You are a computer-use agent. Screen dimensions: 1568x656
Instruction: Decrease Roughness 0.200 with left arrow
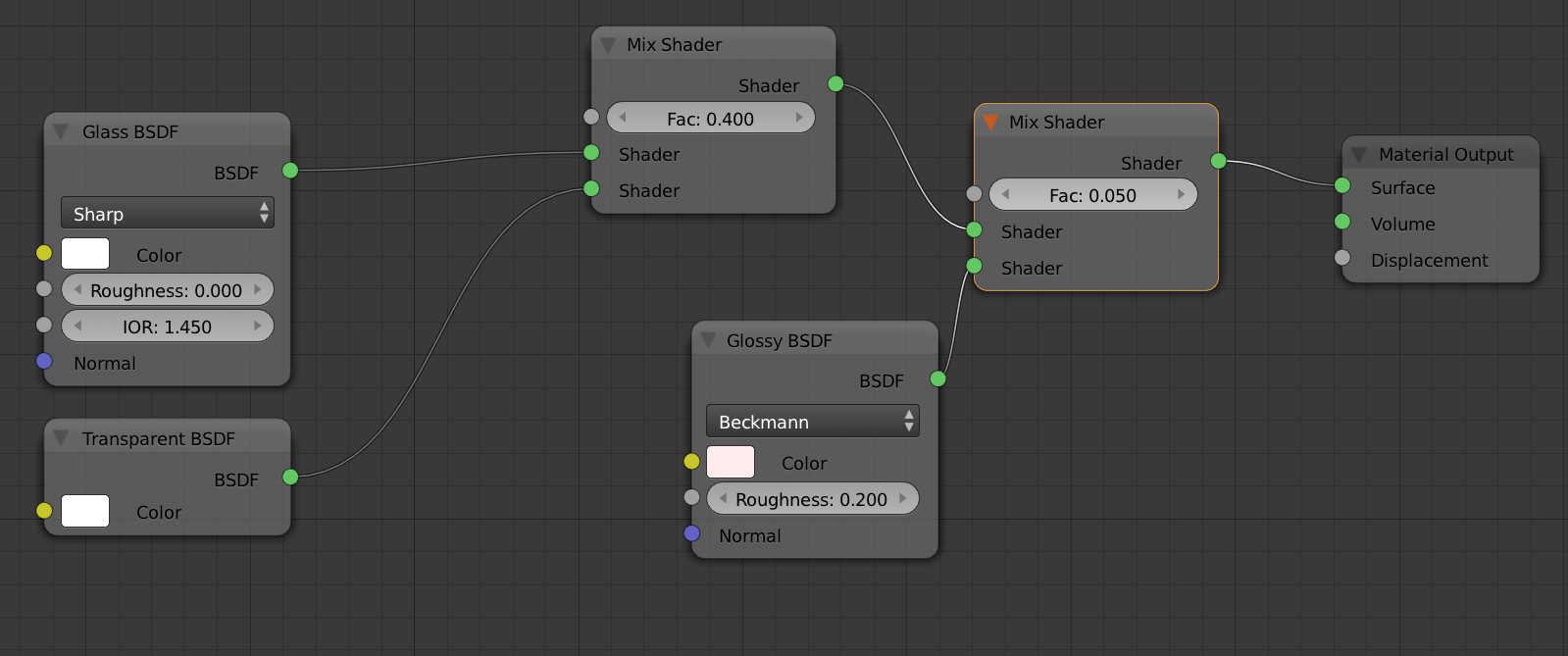(723, 498)
